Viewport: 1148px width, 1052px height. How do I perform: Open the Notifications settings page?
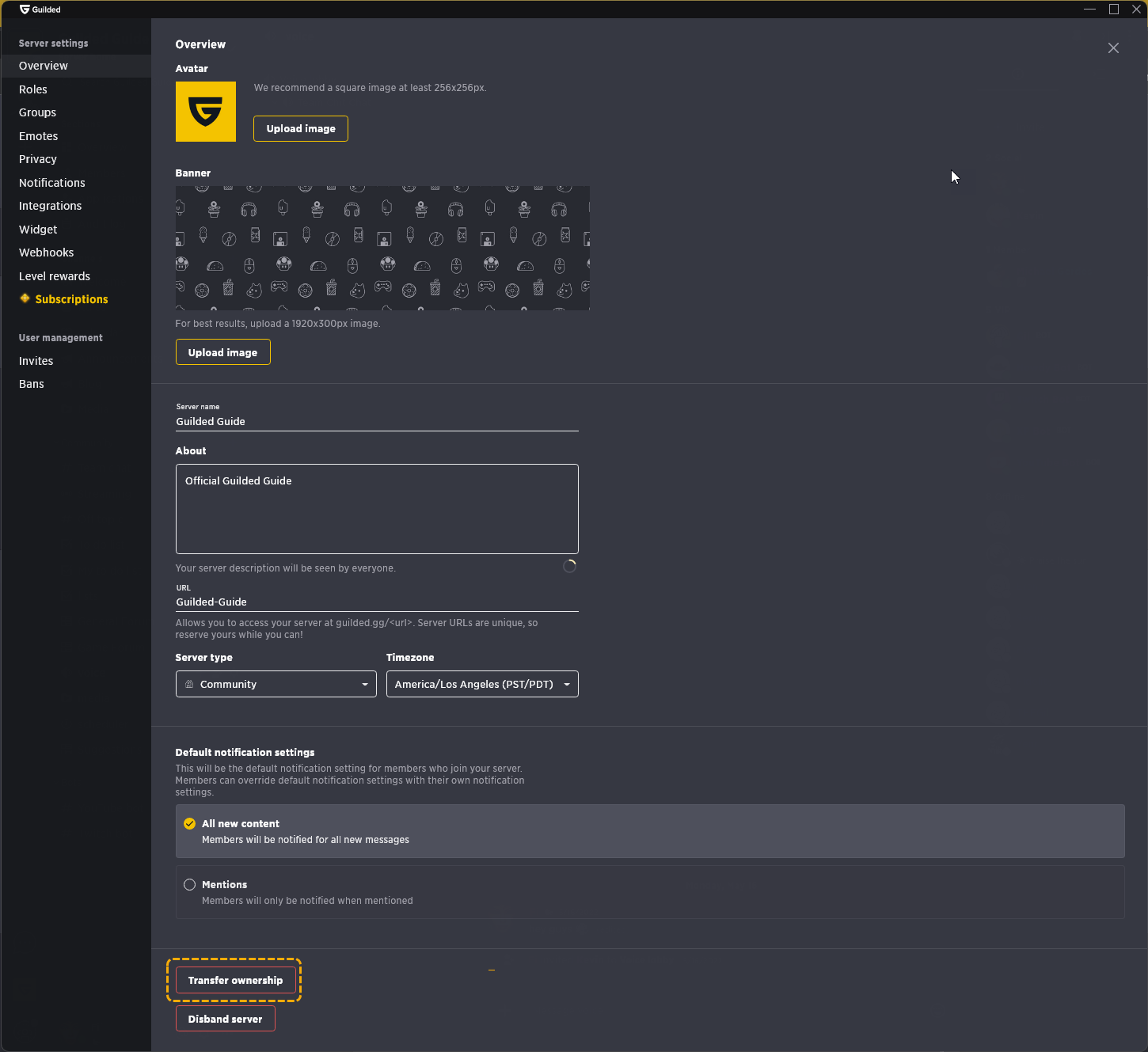(x=75, y=183)
